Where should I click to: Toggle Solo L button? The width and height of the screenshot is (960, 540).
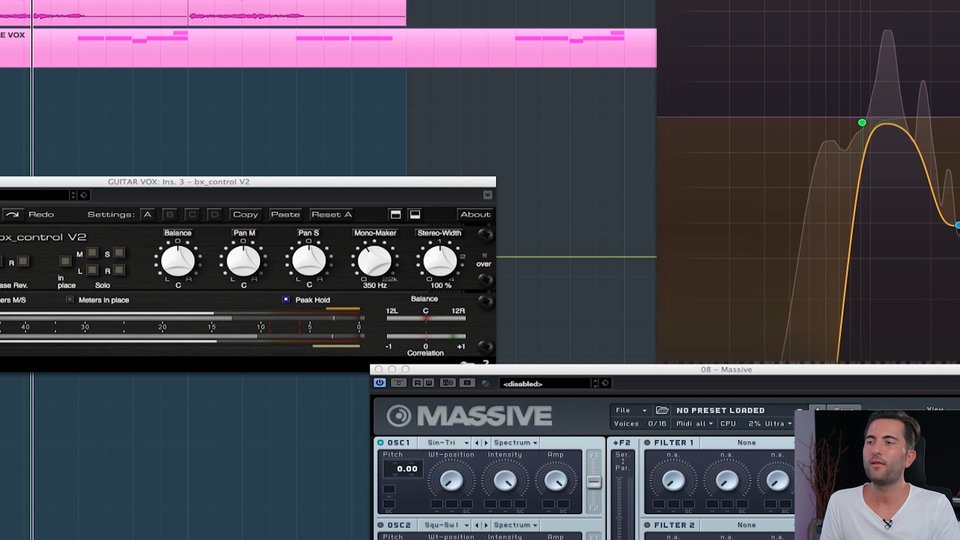(x=92, y=269)
